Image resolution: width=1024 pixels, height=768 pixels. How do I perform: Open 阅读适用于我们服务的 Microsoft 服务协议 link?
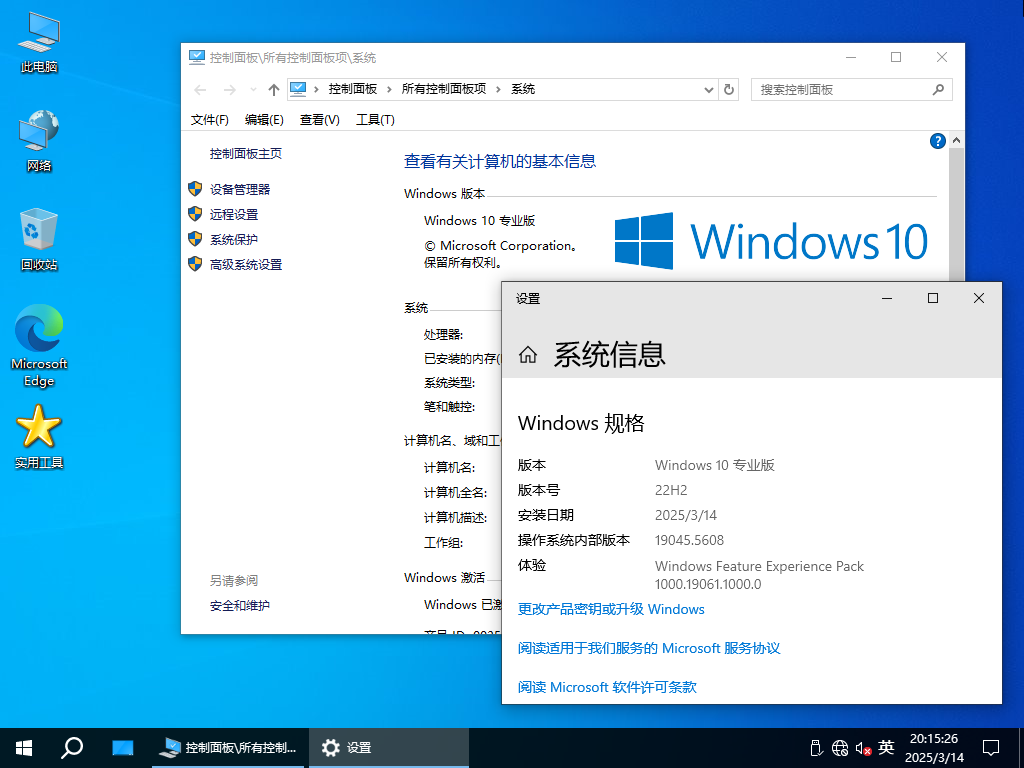648,648
